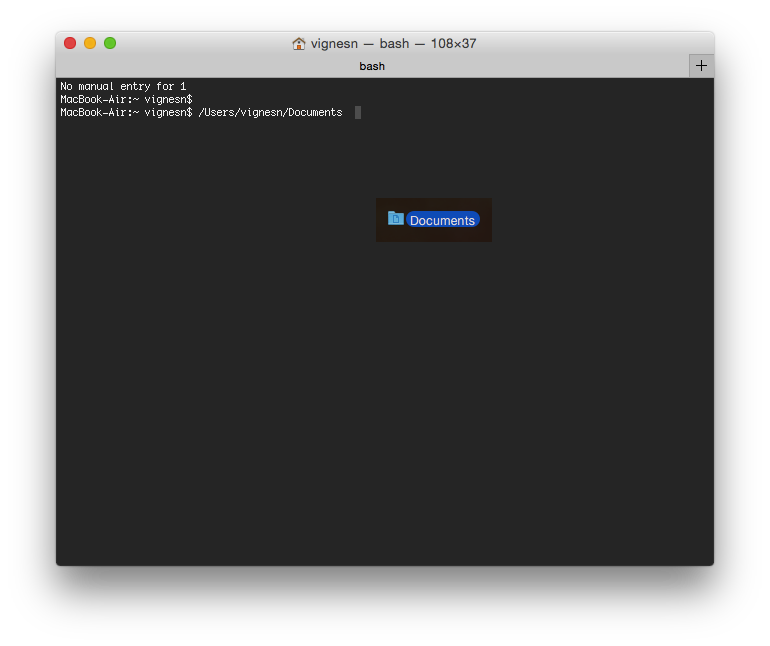Screen dimensions: 770x646
Task: Click the empty second prompt line 'MacBook-Air:~ vignesn$'
Action: tap(126, 99)
